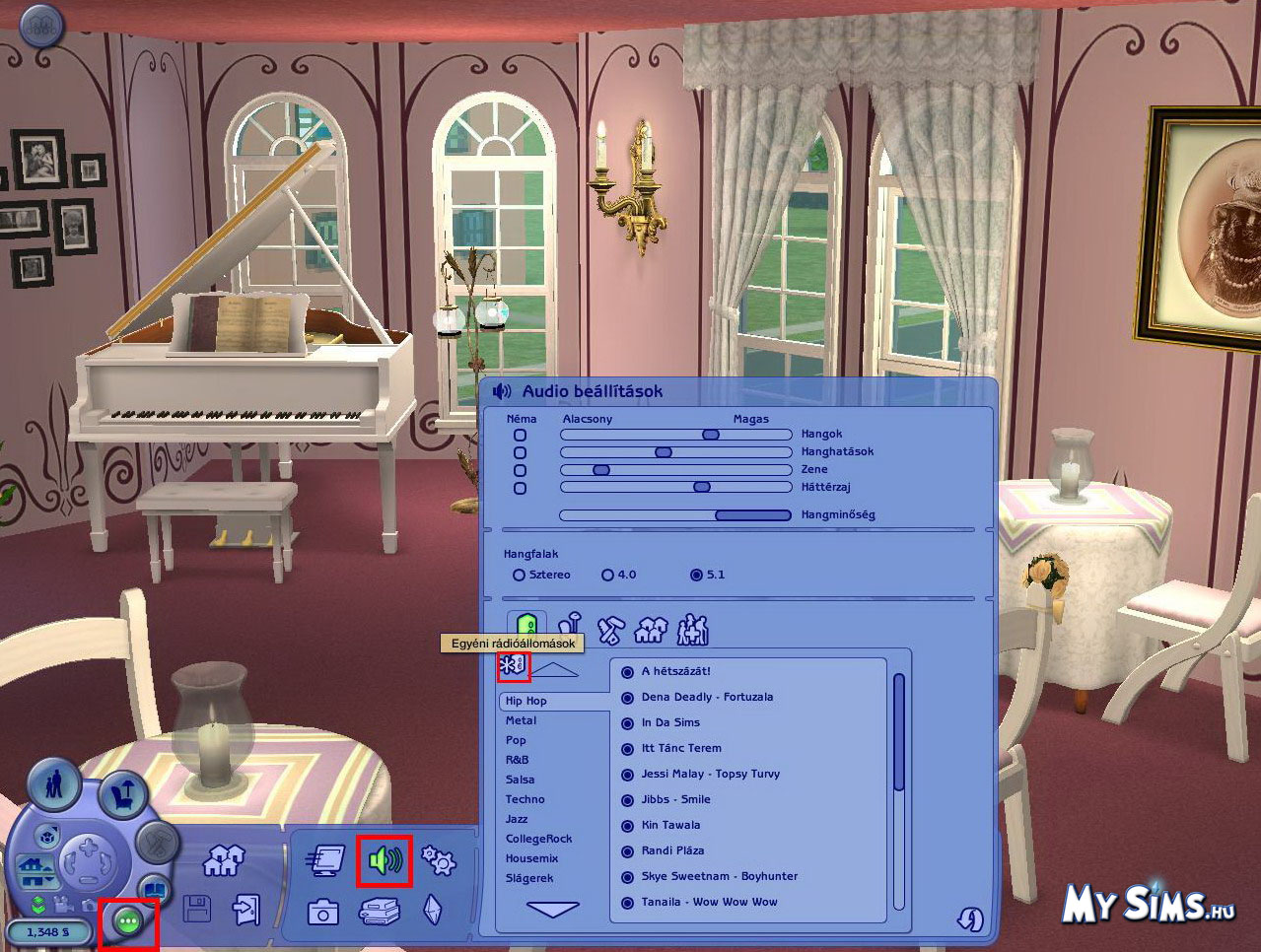The height and width of the screenshot is (952, 1261).
Task: Click the grayed floppy disk save icon
Action: click(x=197, y=909)
